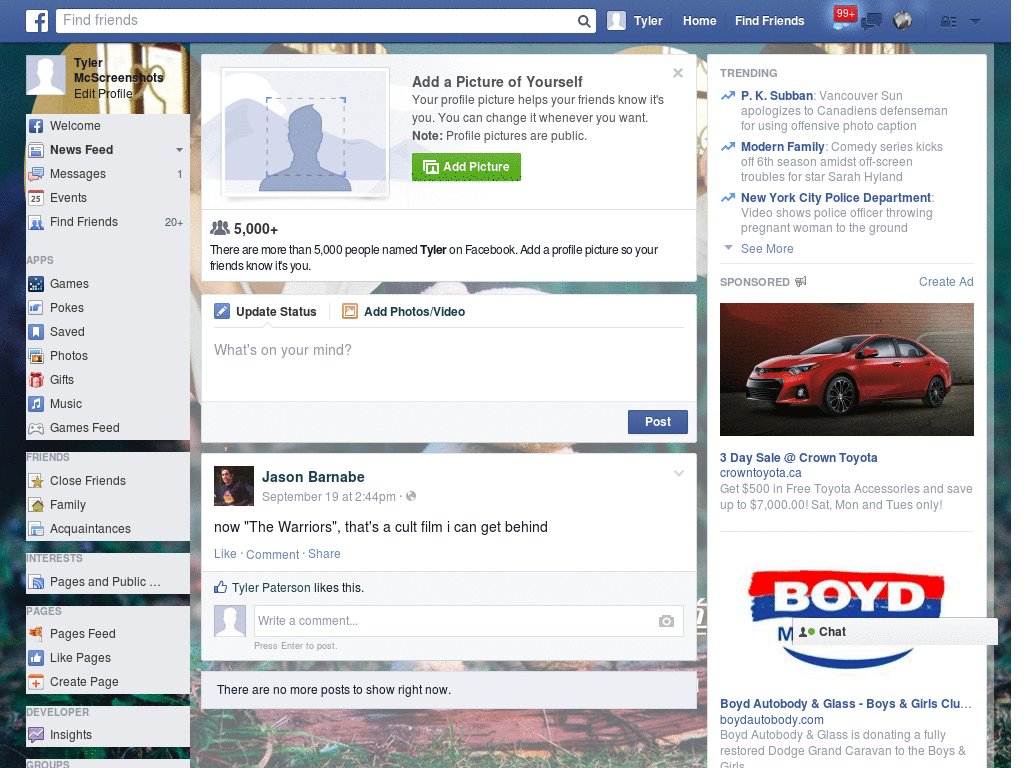Open Events in the sidebar

click(108, 198)
